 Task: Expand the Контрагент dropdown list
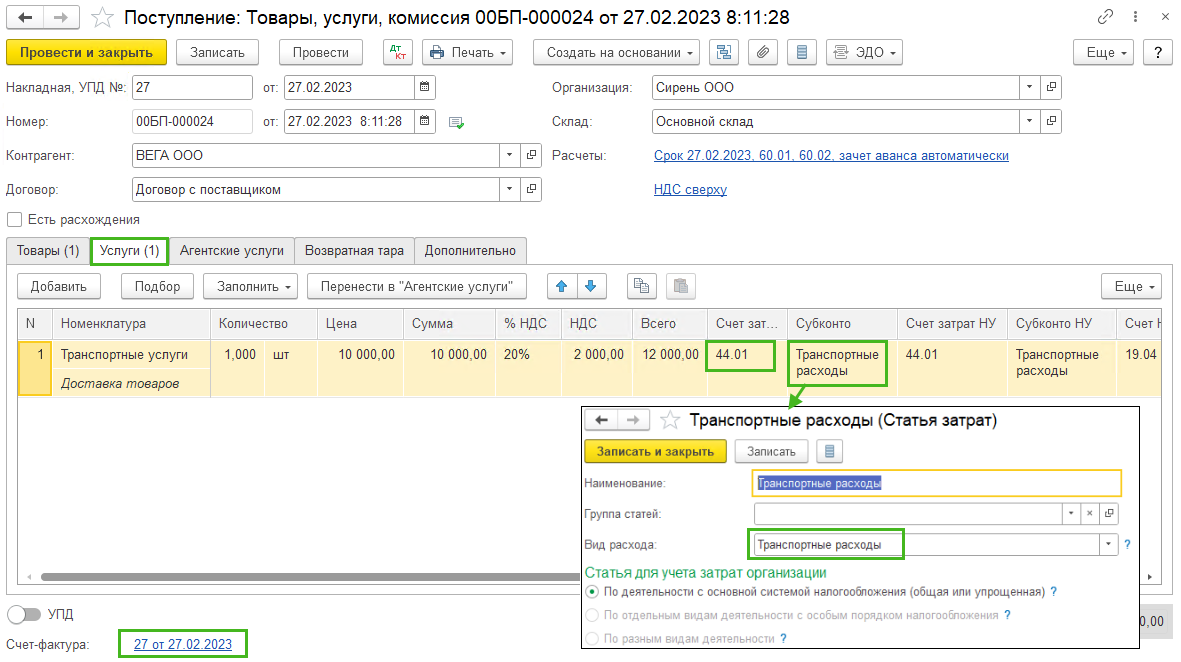point(510,155)
